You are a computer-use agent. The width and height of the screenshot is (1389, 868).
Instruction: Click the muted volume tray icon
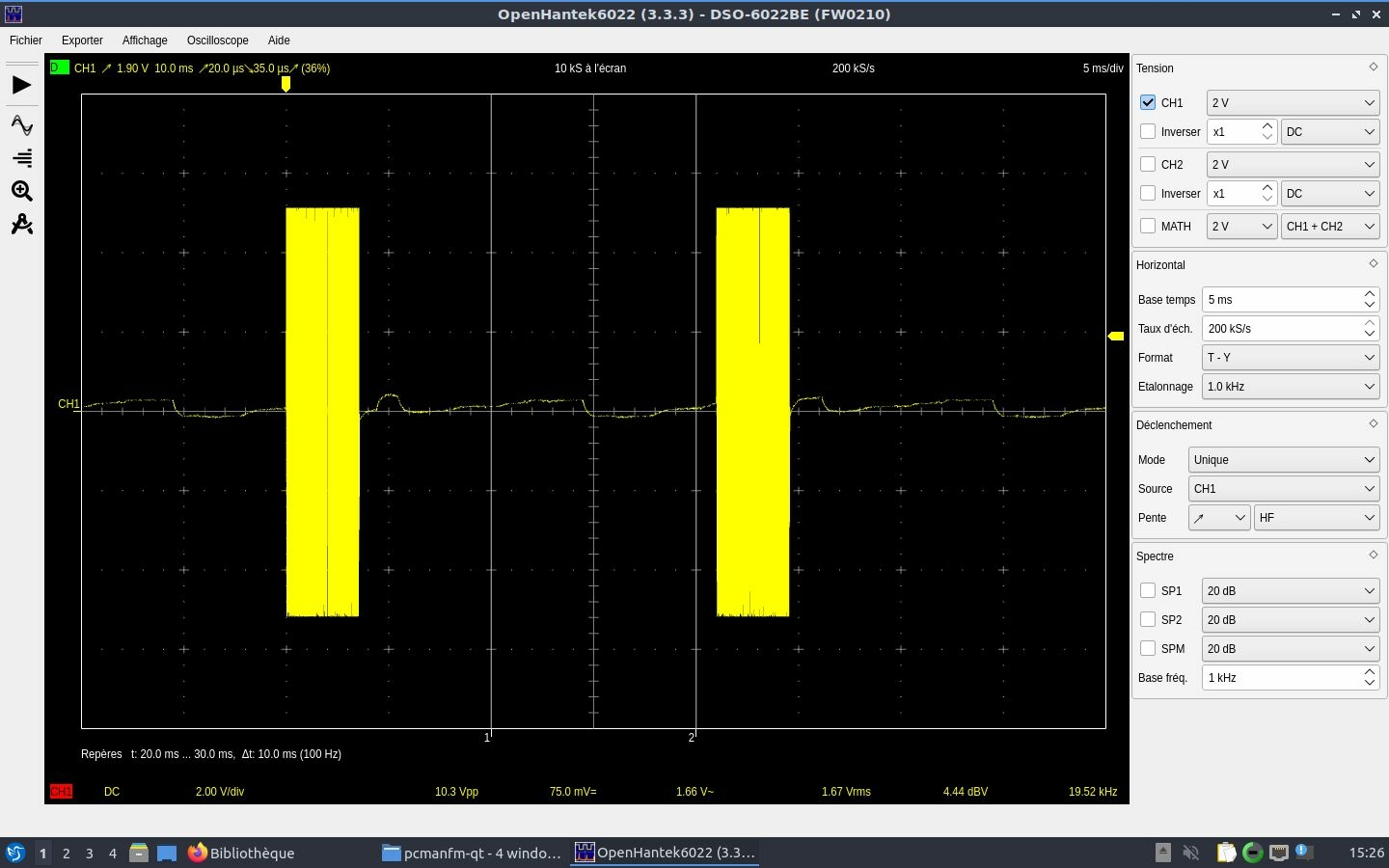pos(1190,853)
